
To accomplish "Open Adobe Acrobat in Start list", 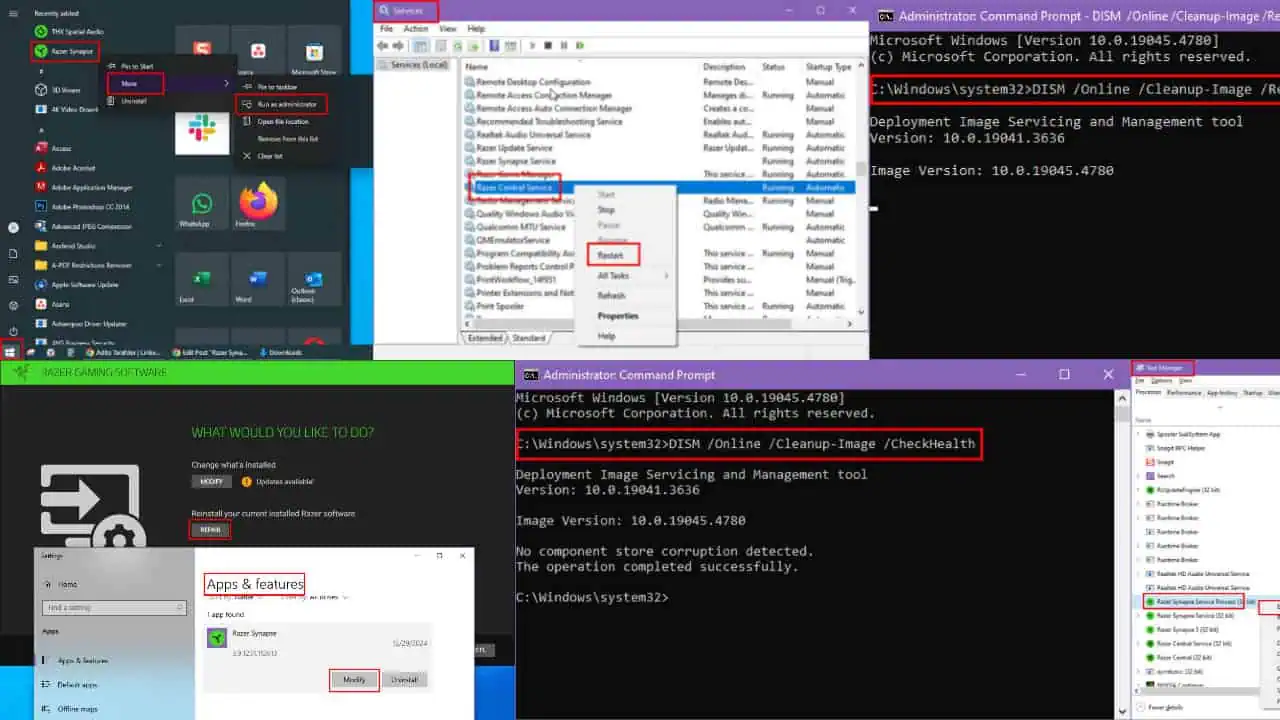I will tap(66, 168).
